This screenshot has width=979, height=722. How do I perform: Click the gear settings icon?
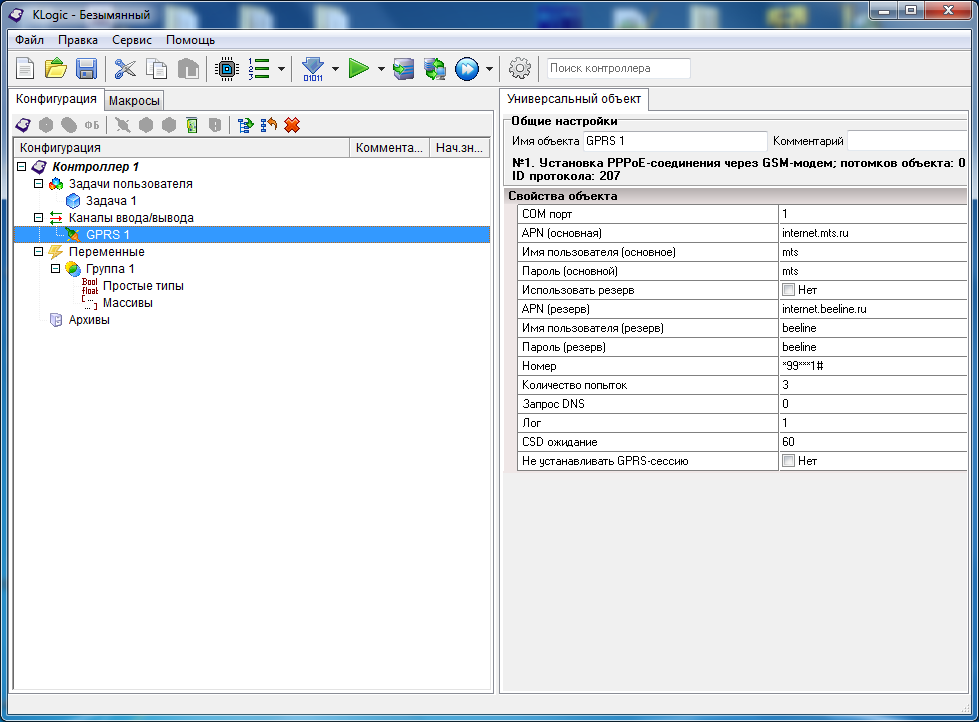[519, 69]
